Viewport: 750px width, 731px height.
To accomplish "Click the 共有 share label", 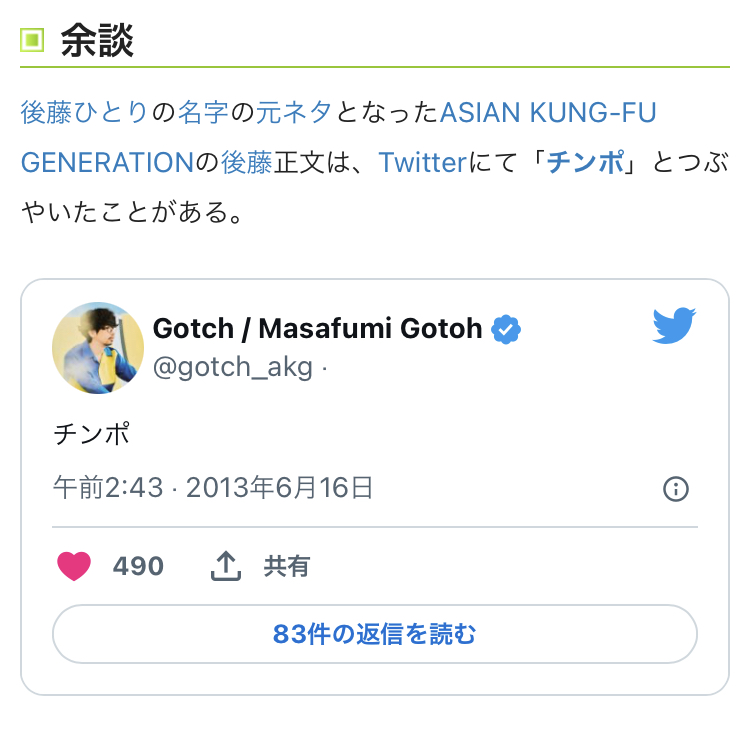I will coord(287,567).
